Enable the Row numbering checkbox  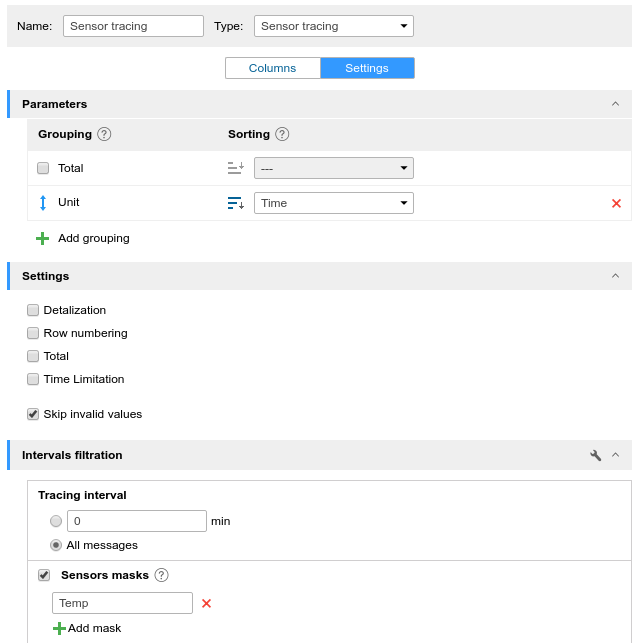click(33, 333)
